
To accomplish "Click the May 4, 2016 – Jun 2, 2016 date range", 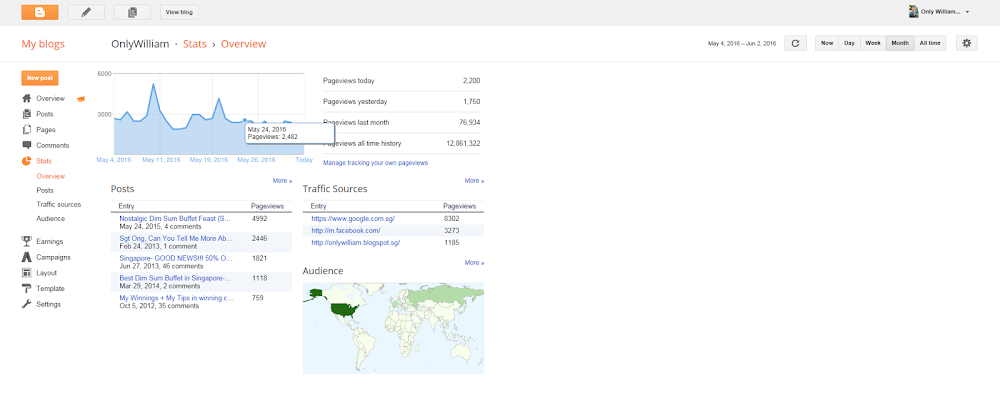I will click(x=742, y=43).
